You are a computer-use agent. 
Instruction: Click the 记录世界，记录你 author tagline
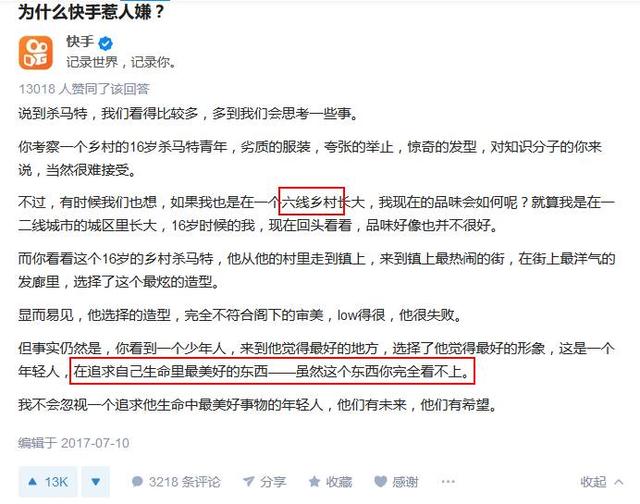(121, 62)
